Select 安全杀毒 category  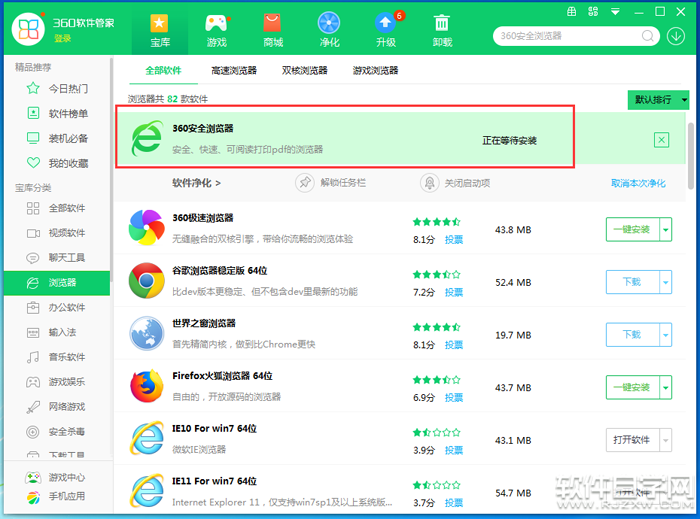(x=57, y=432)
